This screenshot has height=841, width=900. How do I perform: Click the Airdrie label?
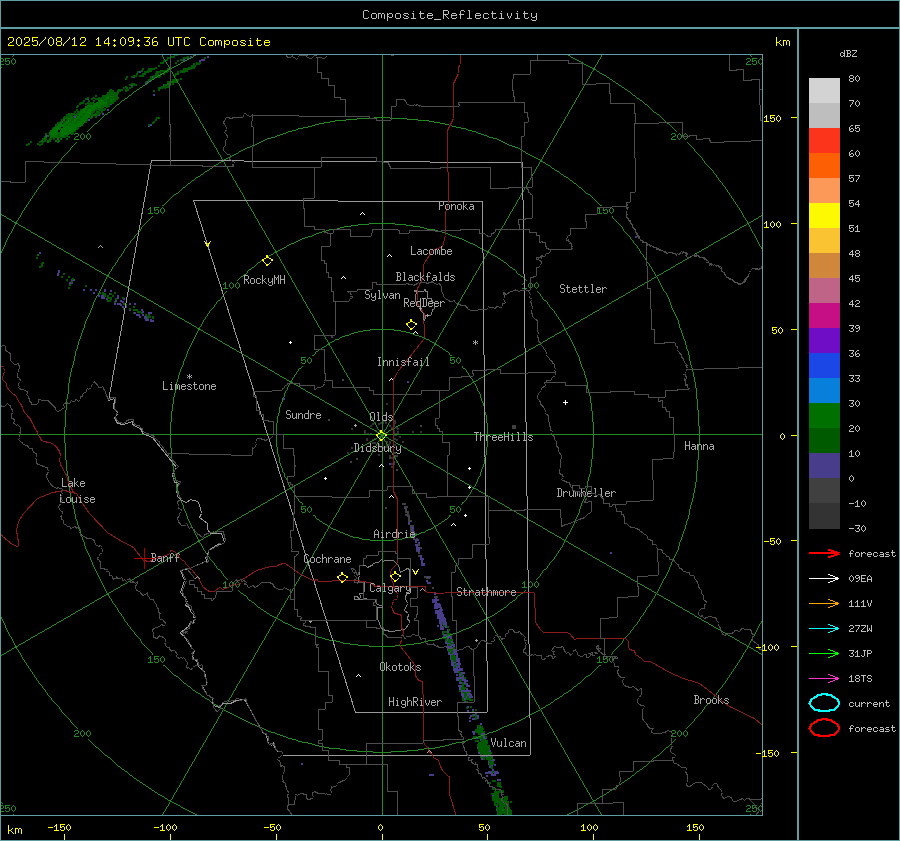tap(394, 534)
